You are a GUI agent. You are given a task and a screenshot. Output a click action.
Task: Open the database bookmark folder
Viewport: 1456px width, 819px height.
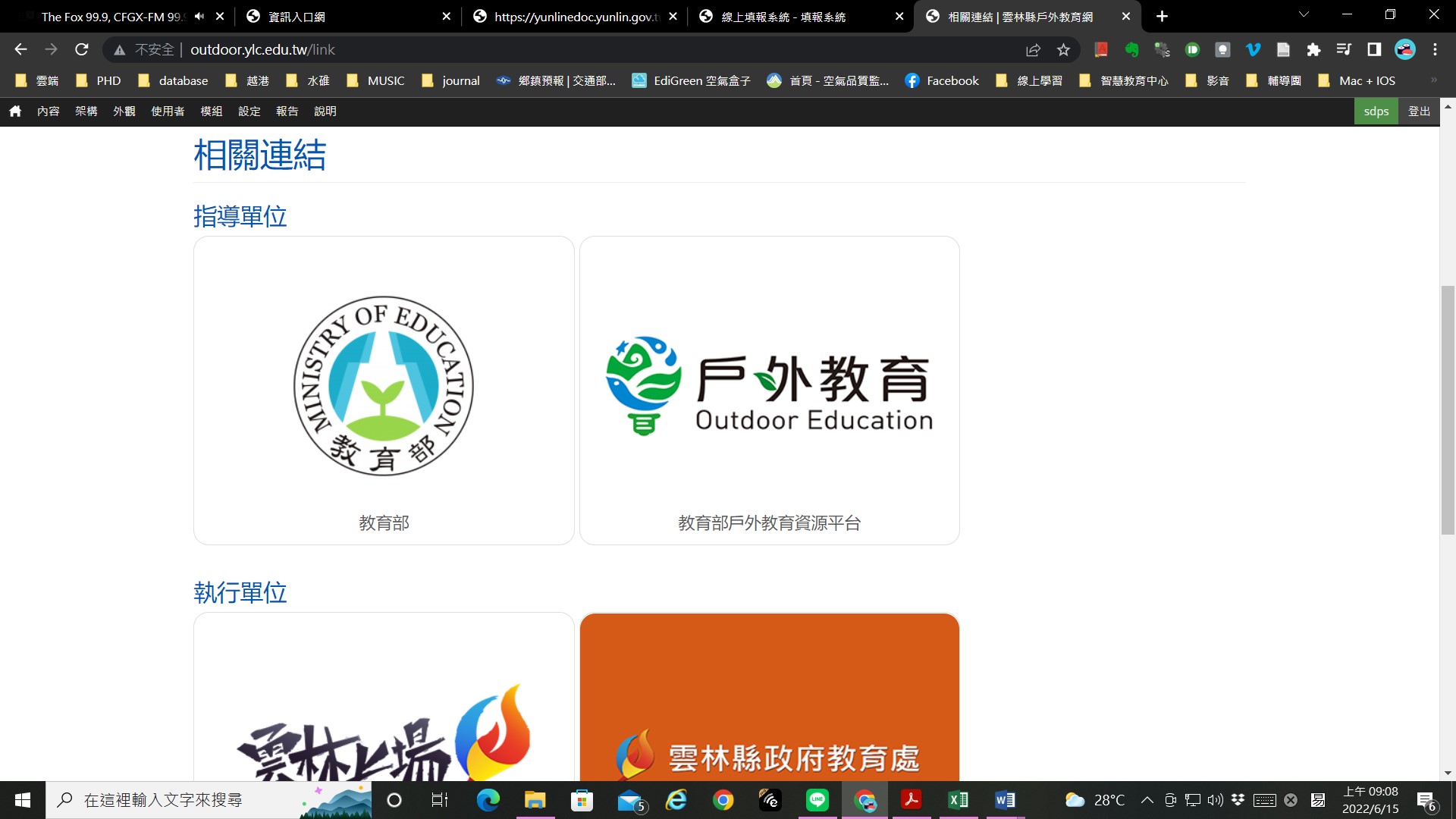pyautogui.click(x=172, y=80)
